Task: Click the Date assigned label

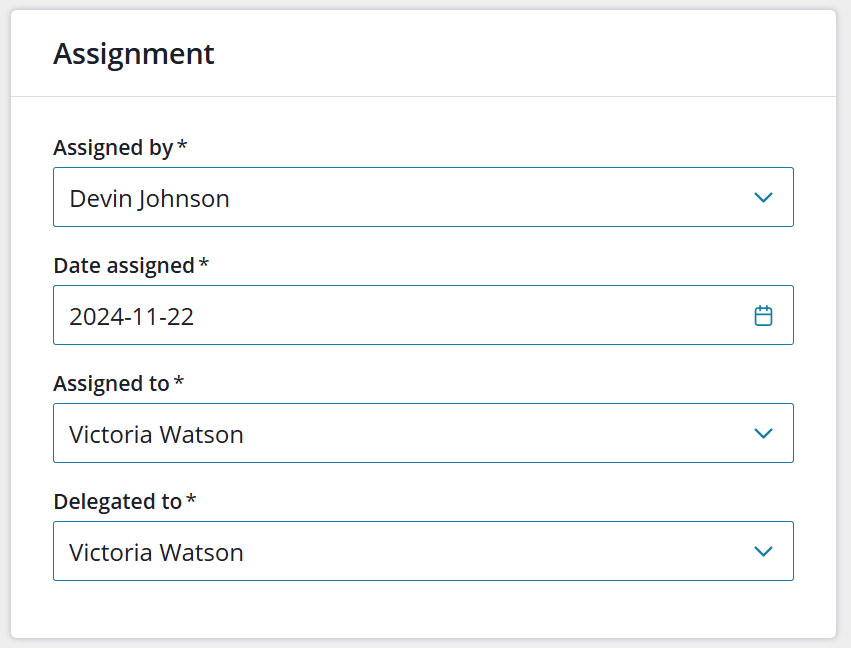Action: click(x=124, y=266)
